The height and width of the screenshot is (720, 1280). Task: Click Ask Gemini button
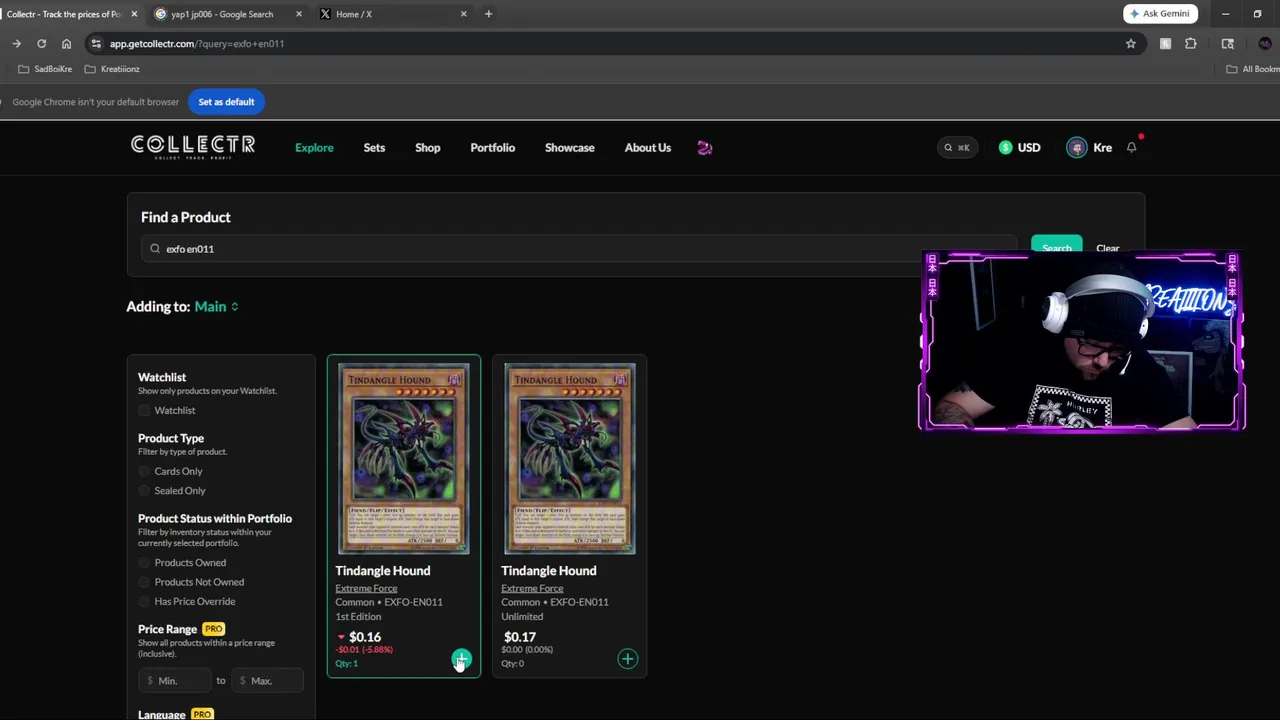tap(1160, 14)
